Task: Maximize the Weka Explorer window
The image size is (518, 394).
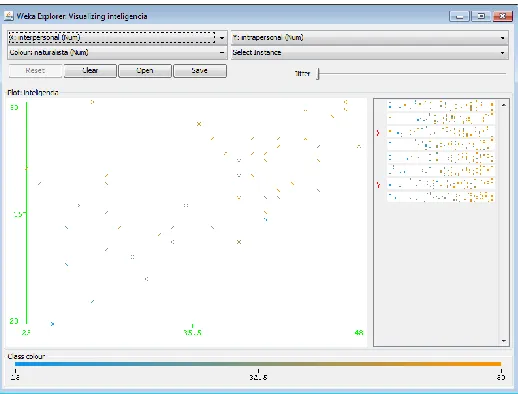Action: coord(481,16)
